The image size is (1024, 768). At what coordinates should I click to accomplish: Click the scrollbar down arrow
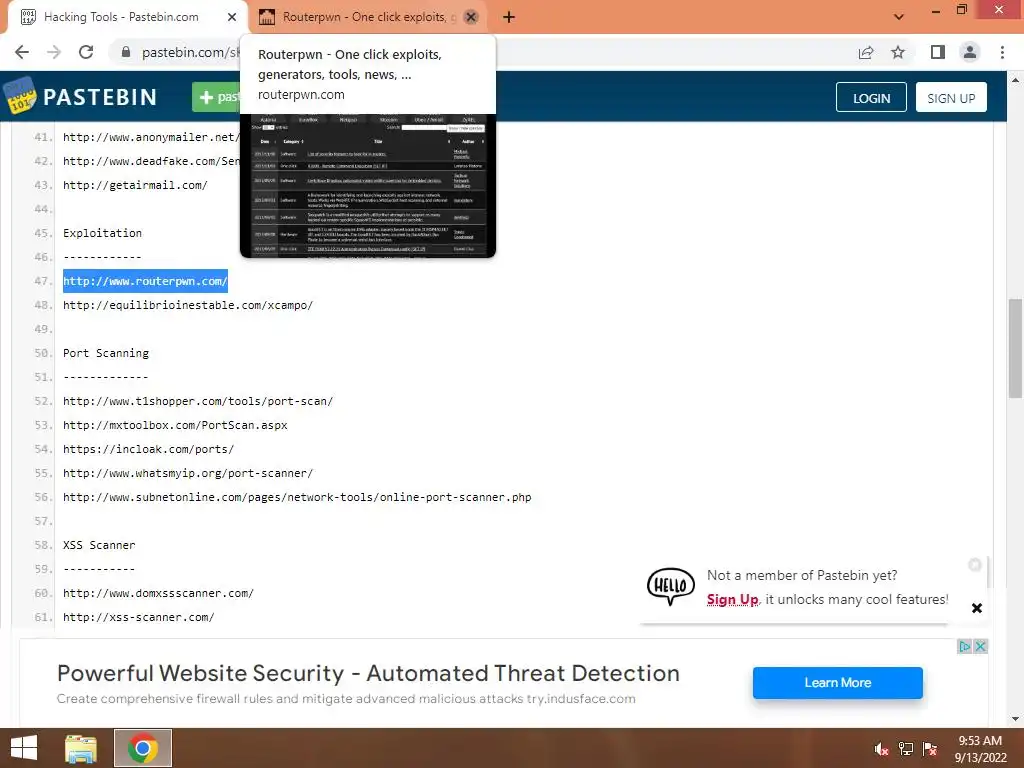pyautogui.click(x=1015, y=719)
